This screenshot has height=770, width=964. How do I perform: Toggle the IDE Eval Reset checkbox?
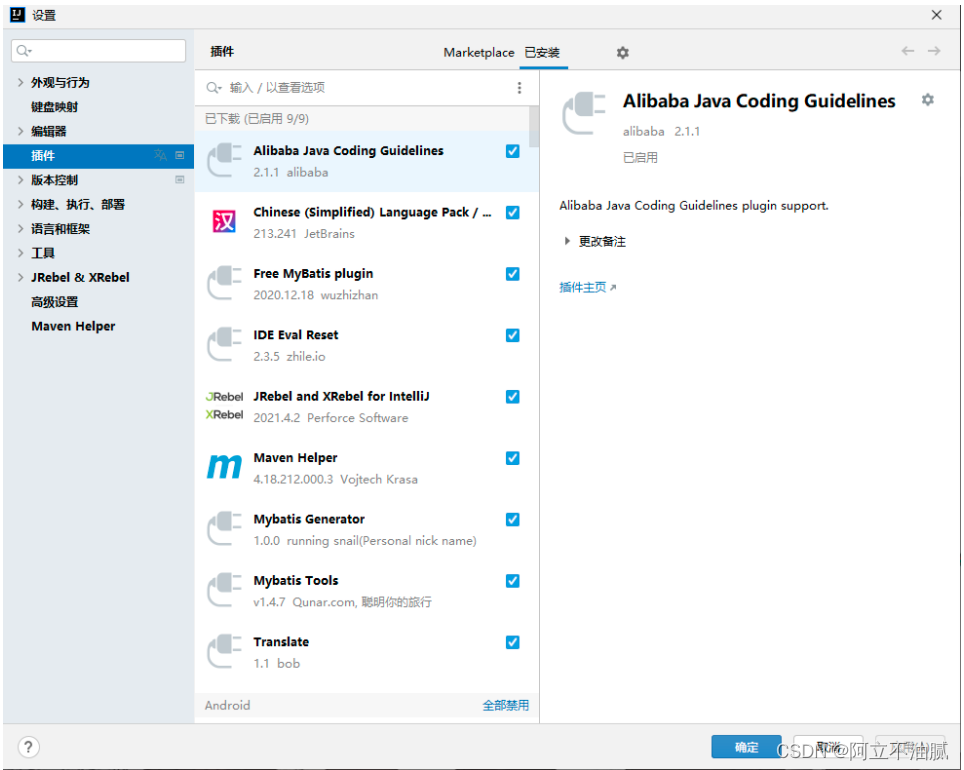(513, 335)
